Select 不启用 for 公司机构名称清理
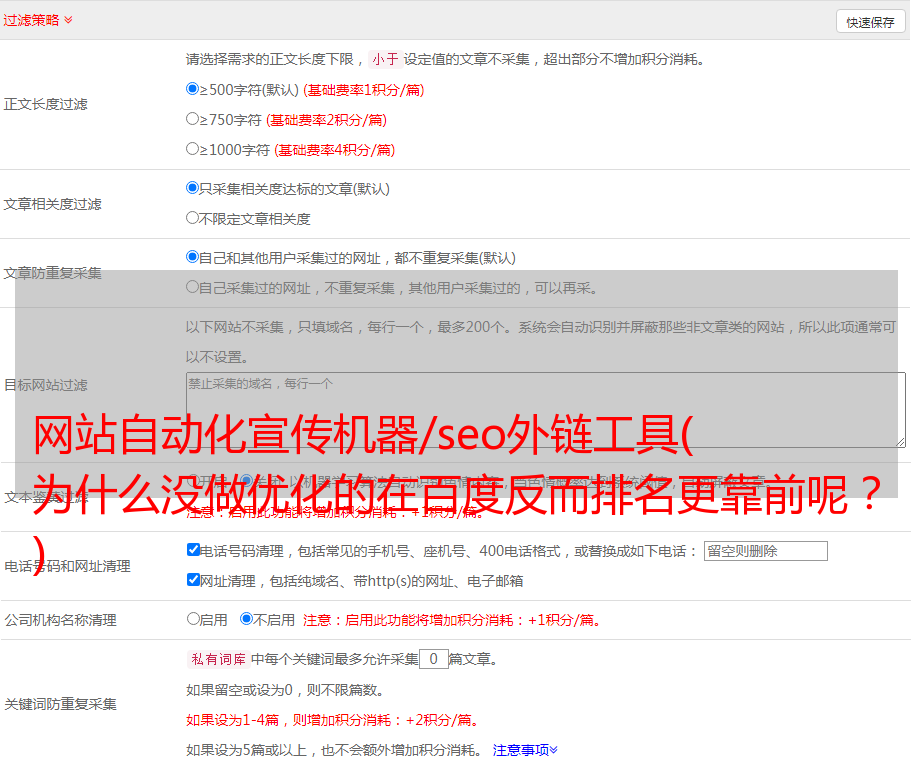The image size is (912, 768). [x=246, y=619]
